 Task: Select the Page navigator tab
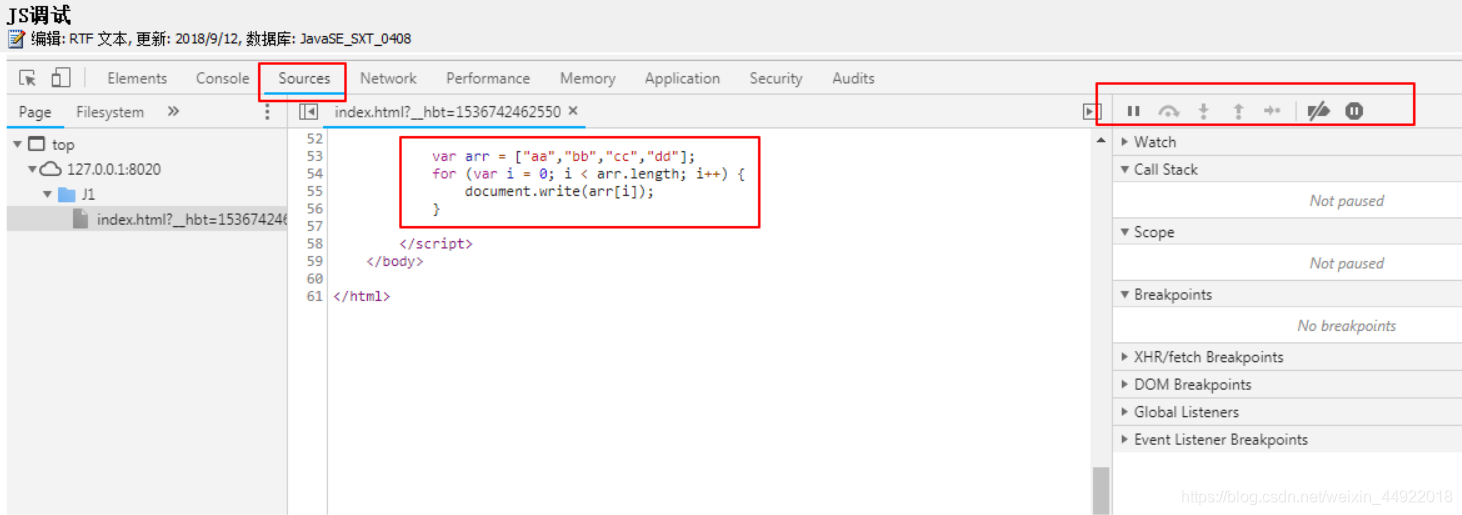35,112
